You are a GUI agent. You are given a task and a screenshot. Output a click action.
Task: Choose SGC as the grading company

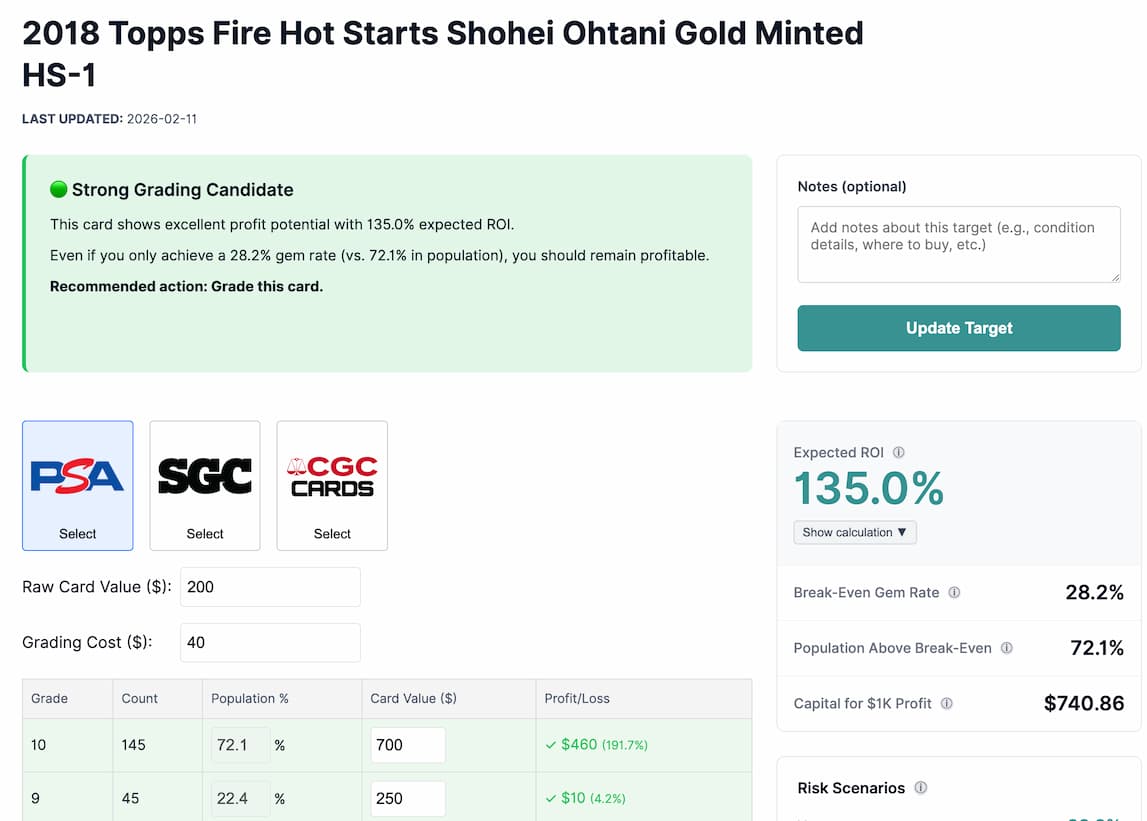204,533
